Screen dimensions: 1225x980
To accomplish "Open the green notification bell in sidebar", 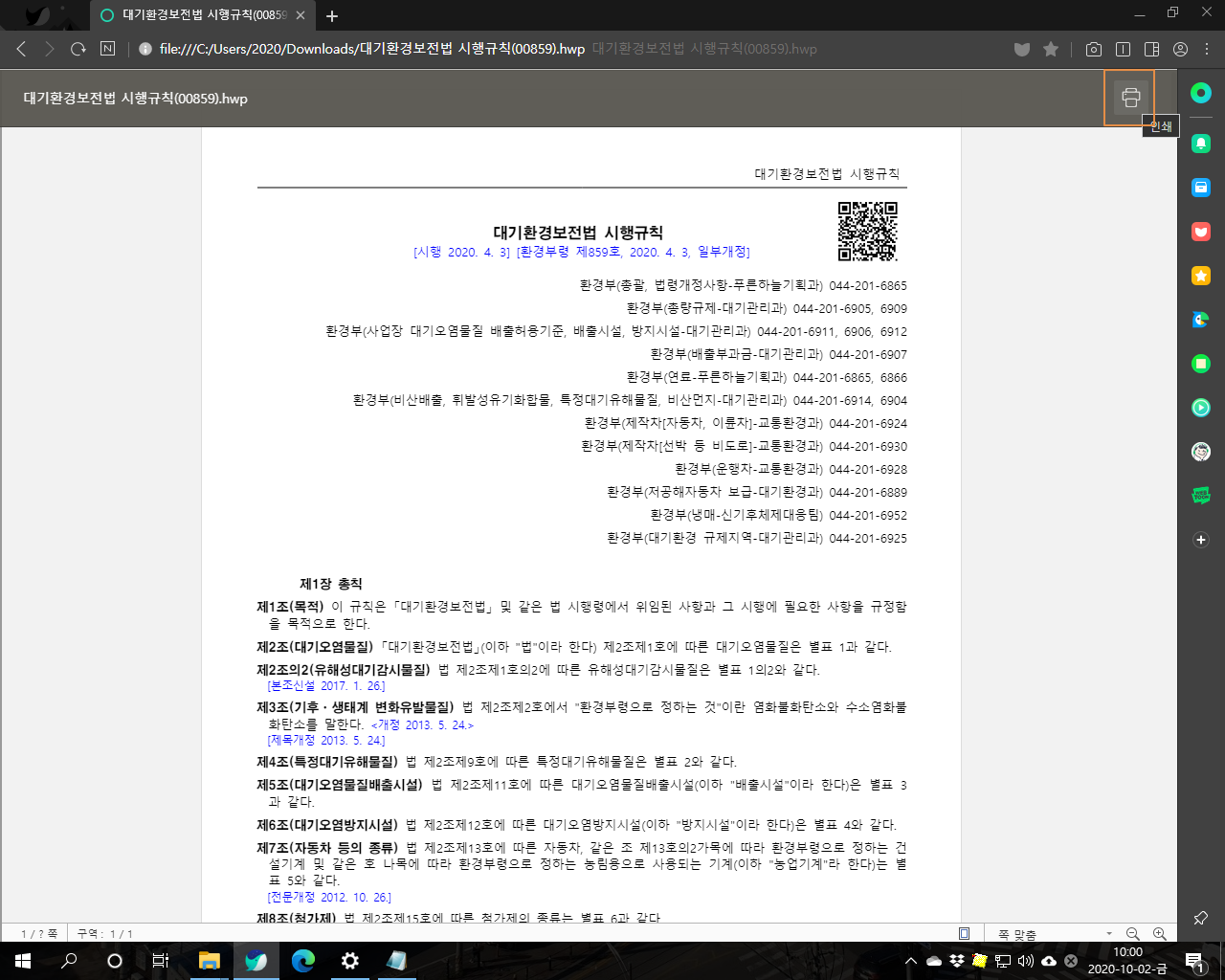I will (1201, 144).
